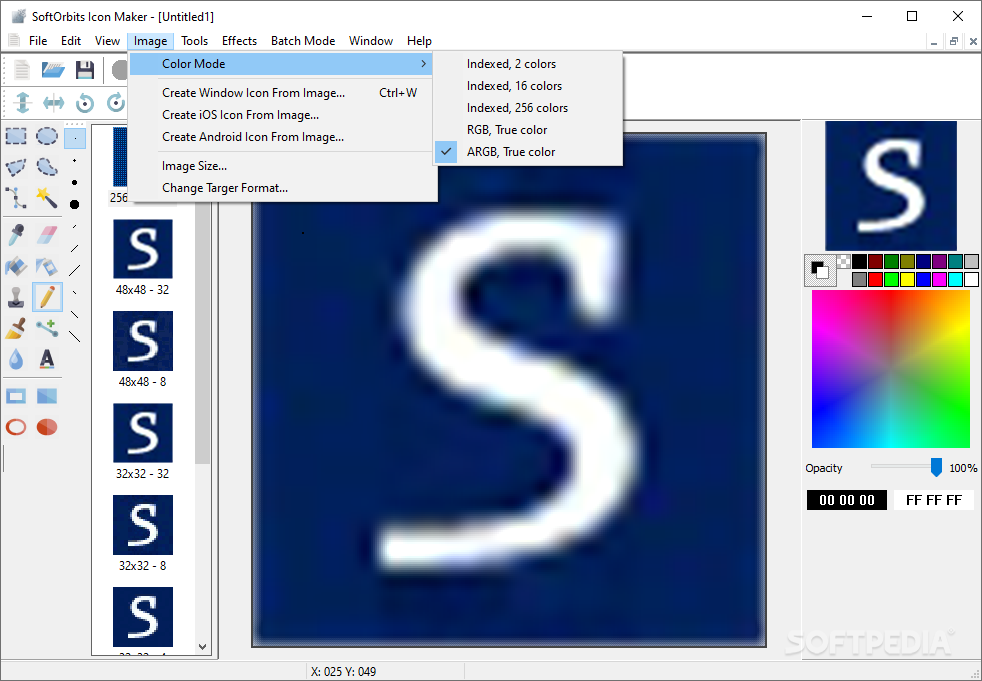This screenshot has width=982, height=681.
Task: Choose Create Android Icon From Image
Action: pyautogui.click(x=281, y=137)
